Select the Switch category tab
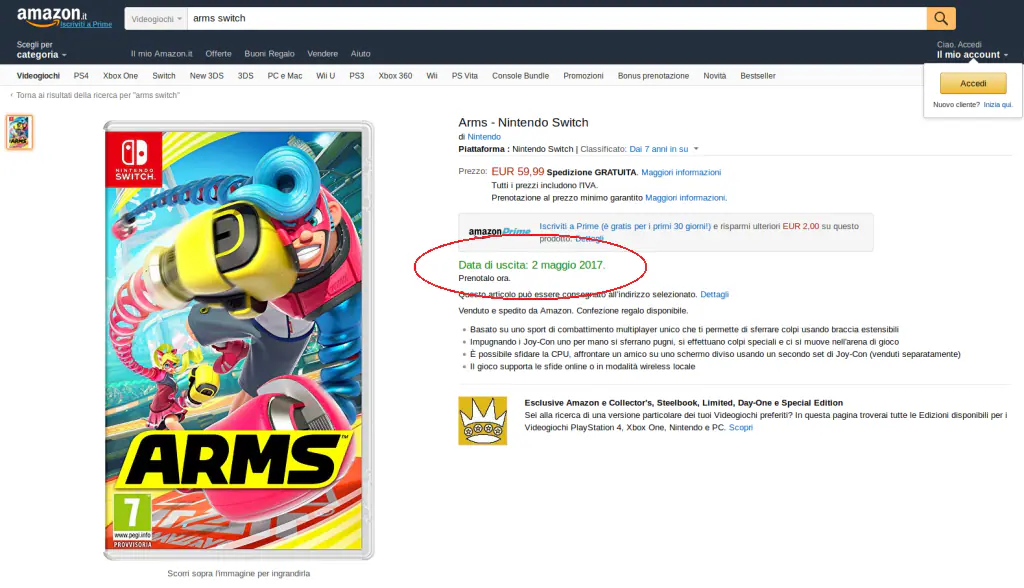The width and height of the screenshot is (1024, 588). point(164,76)
